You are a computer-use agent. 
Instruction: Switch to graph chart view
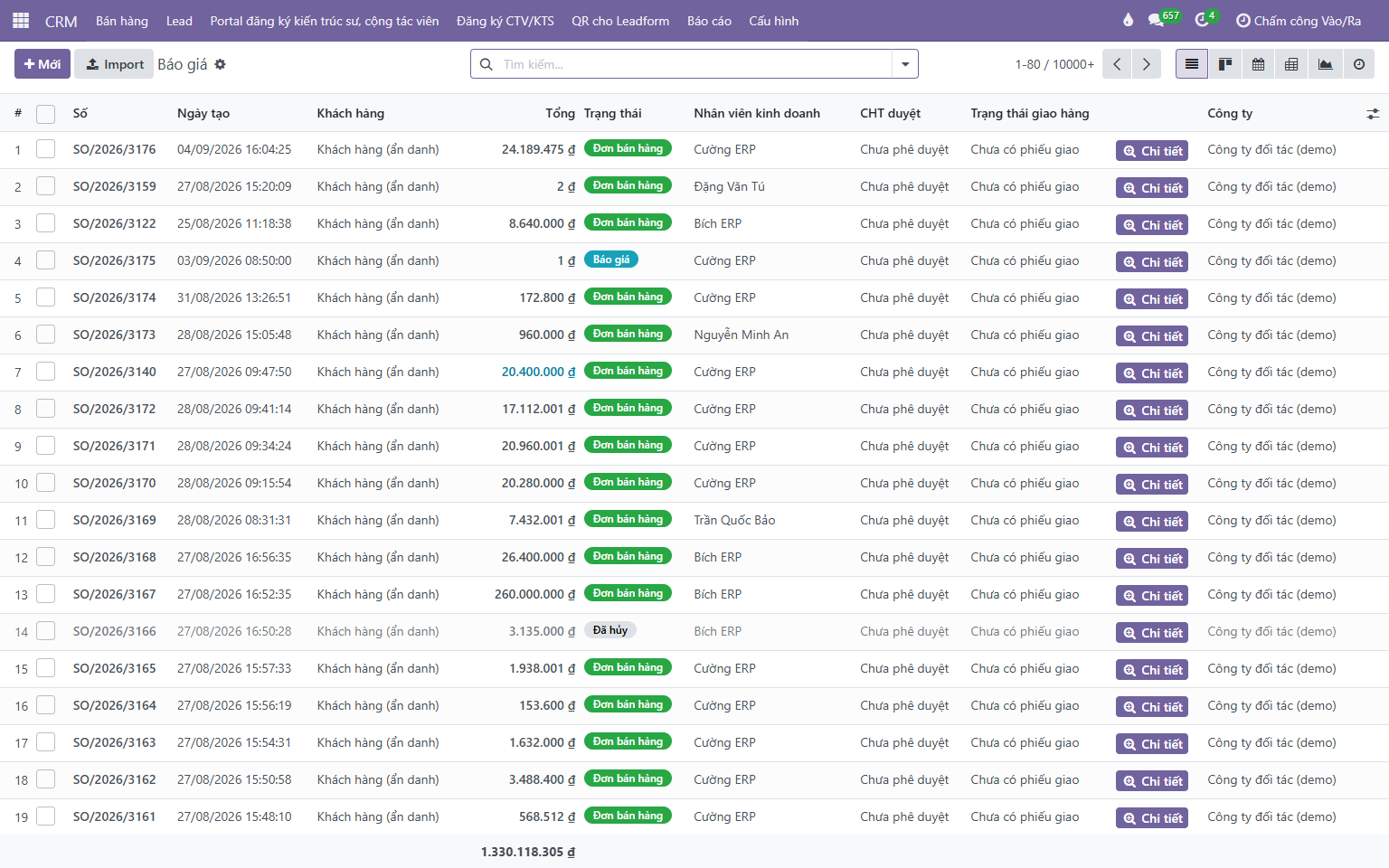click(x=1325, y=64)
